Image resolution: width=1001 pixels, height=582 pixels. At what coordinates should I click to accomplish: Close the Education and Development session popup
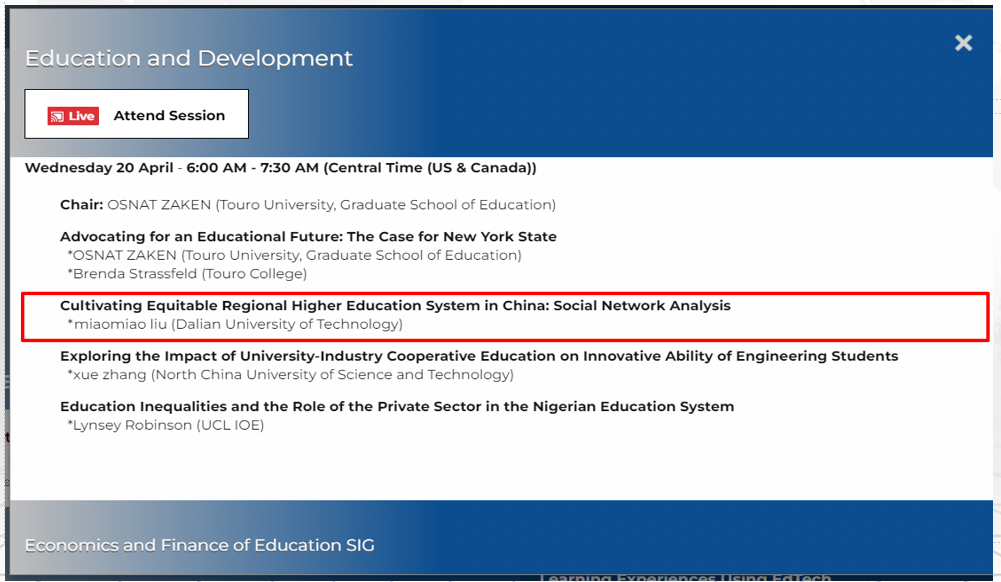963,43
